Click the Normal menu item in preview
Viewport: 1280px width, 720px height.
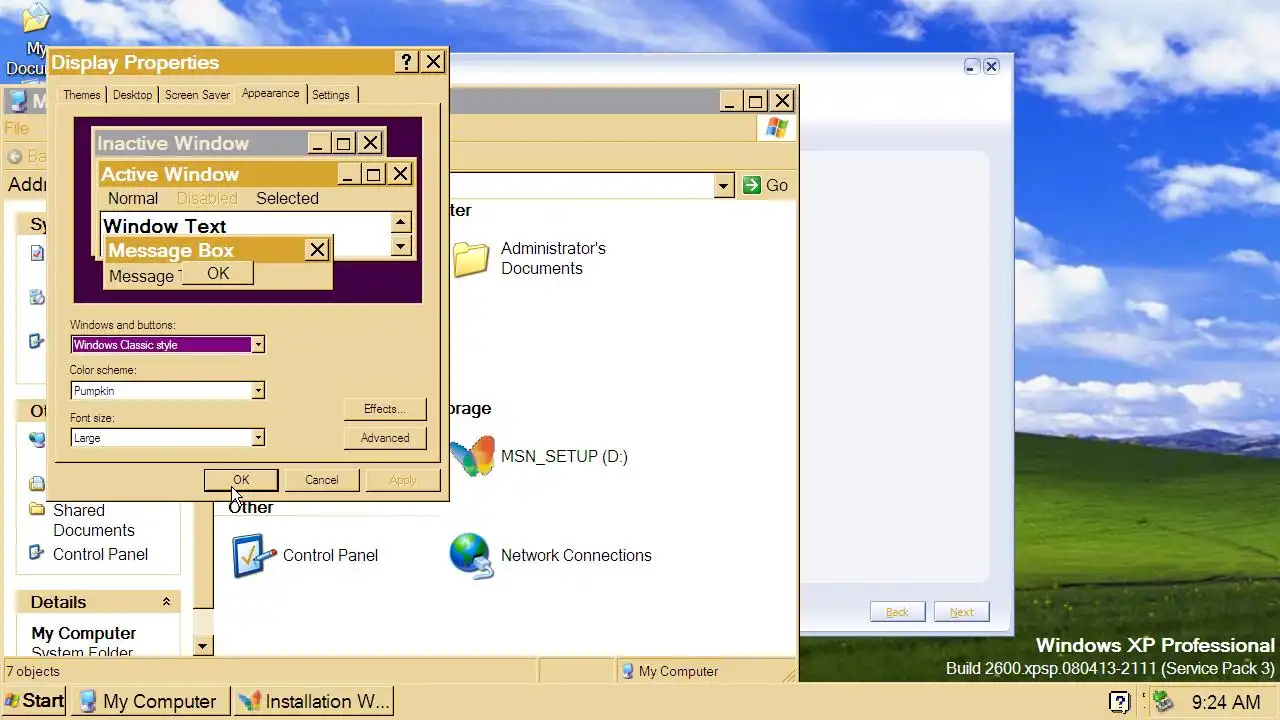tap(133, 198)
